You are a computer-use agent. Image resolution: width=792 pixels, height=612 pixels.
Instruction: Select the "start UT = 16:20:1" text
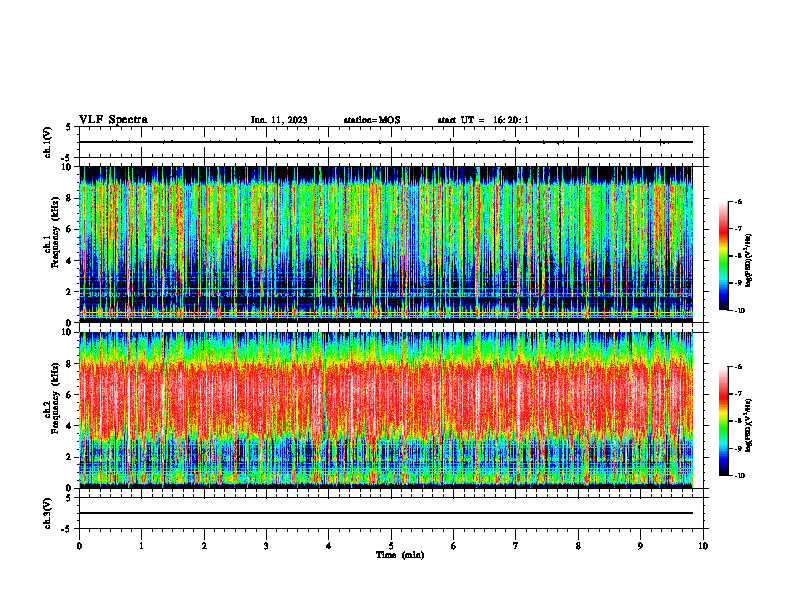click(483, 120)
